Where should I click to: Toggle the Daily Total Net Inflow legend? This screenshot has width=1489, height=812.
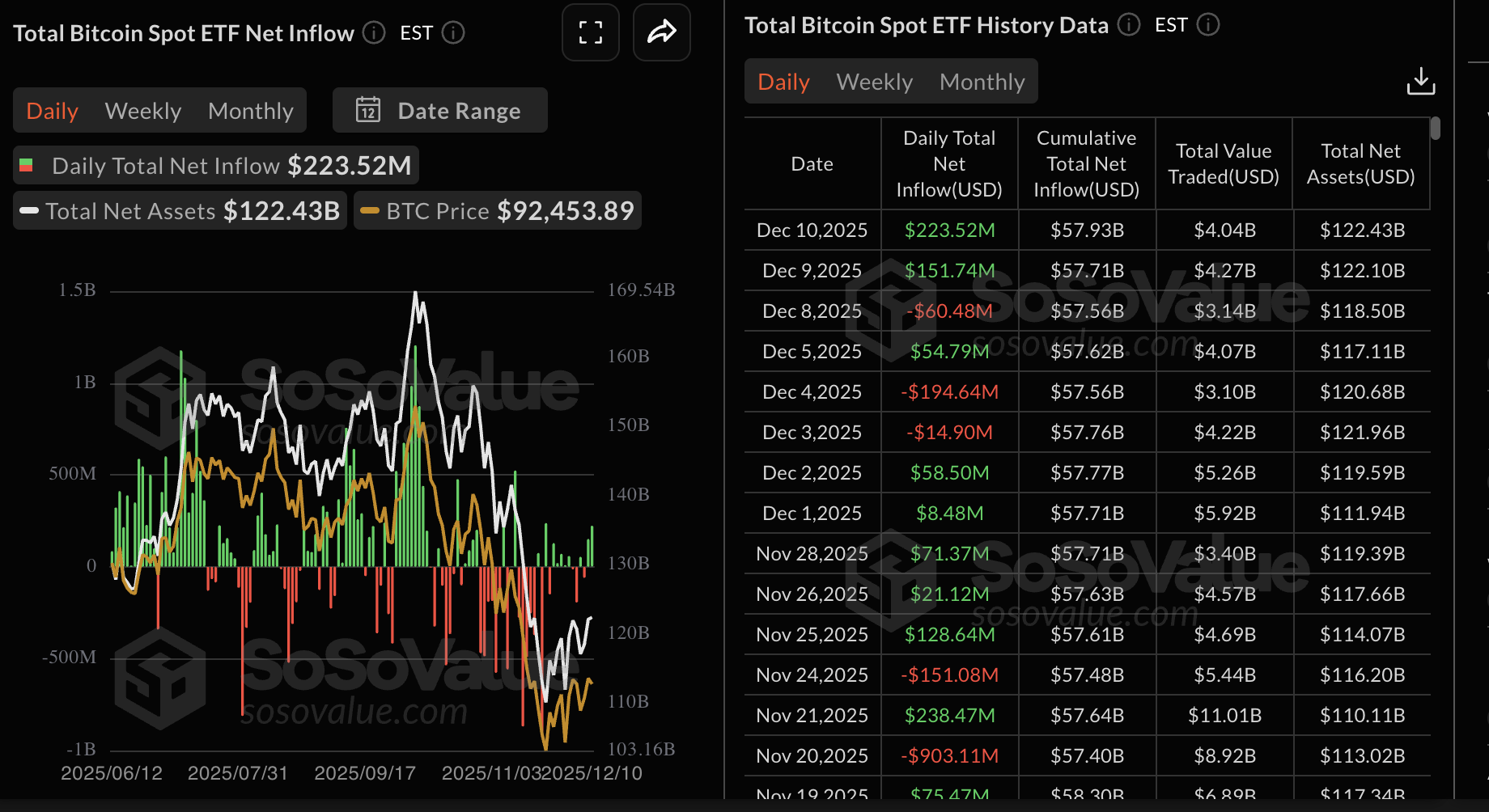(215, 165)
